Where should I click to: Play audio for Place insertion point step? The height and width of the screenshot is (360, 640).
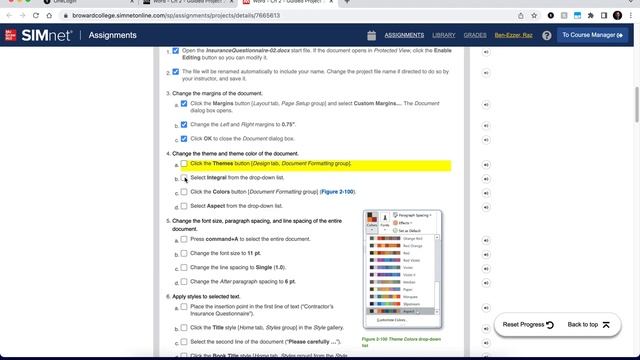coord(486,308)
